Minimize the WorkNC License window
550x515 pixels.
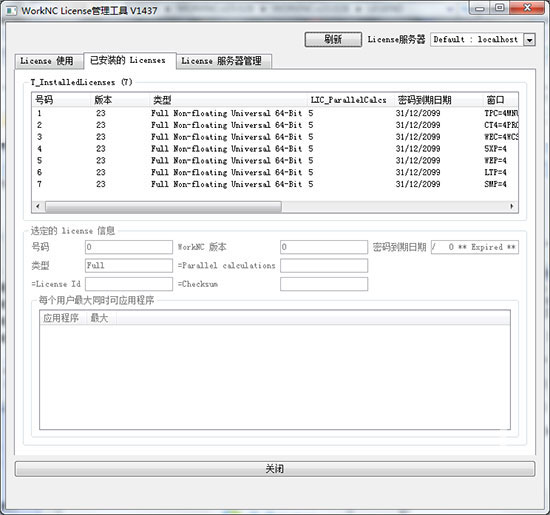[479, 8]
